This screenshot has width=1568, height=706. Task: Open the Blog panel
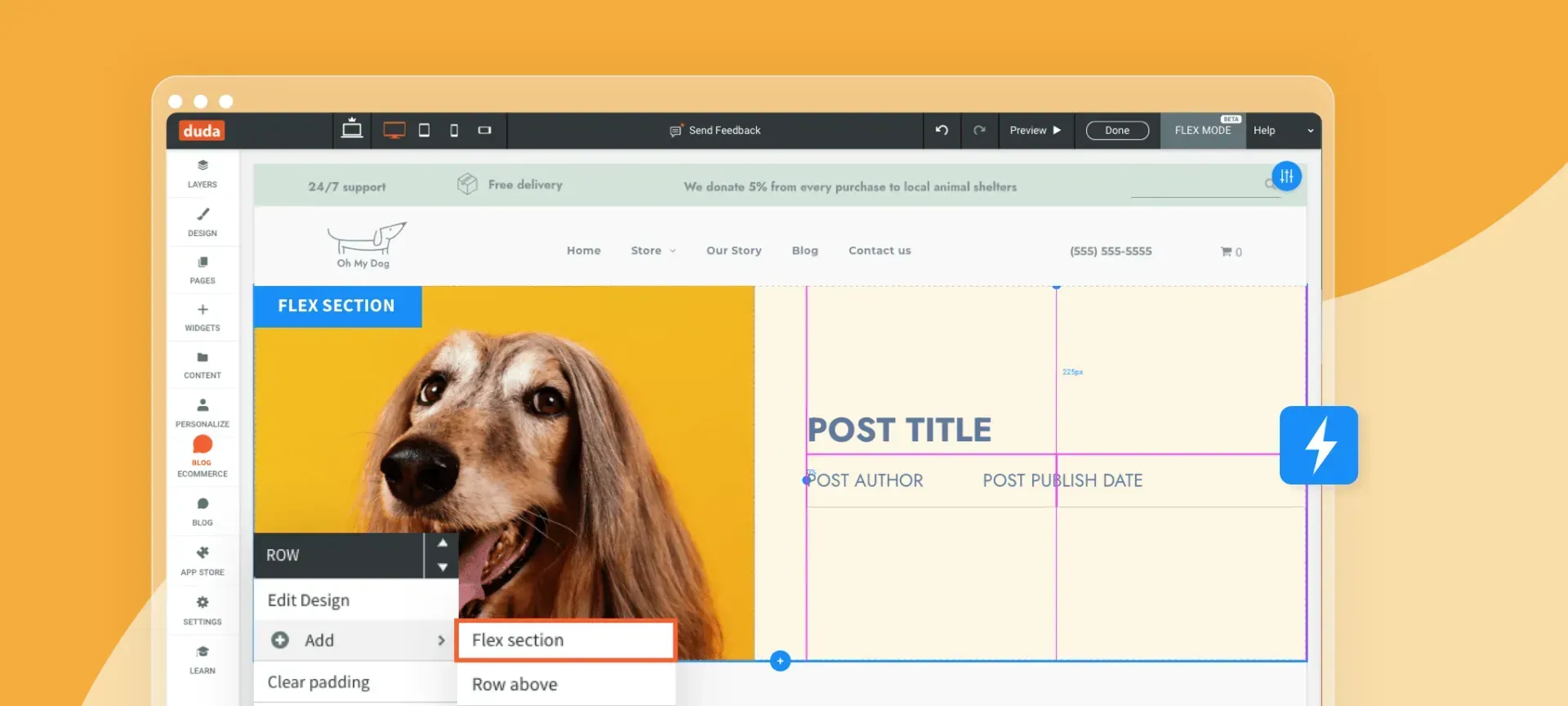click(203, 512)
